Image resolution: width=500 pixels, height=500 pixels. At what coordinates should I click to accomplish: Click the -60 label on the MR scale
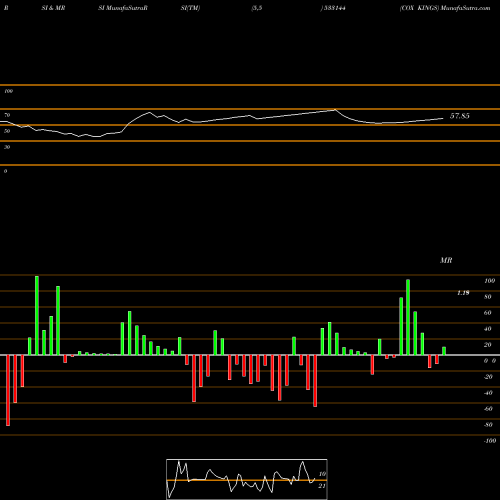tap(488, 409)
